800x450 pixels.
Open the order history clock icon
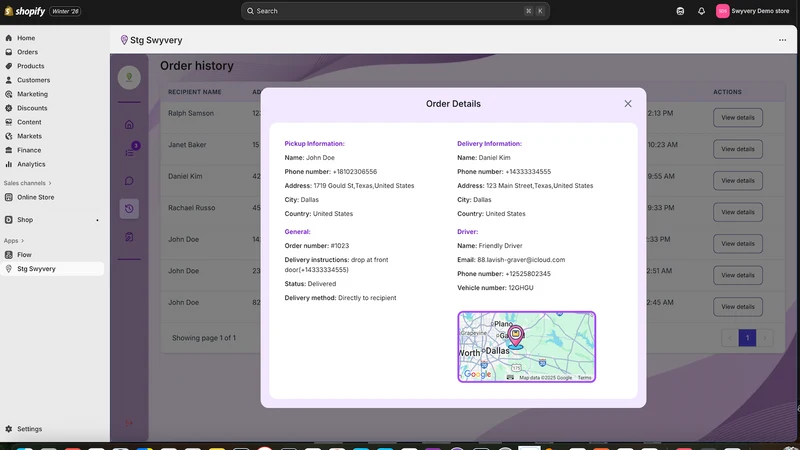coord(129,209)
